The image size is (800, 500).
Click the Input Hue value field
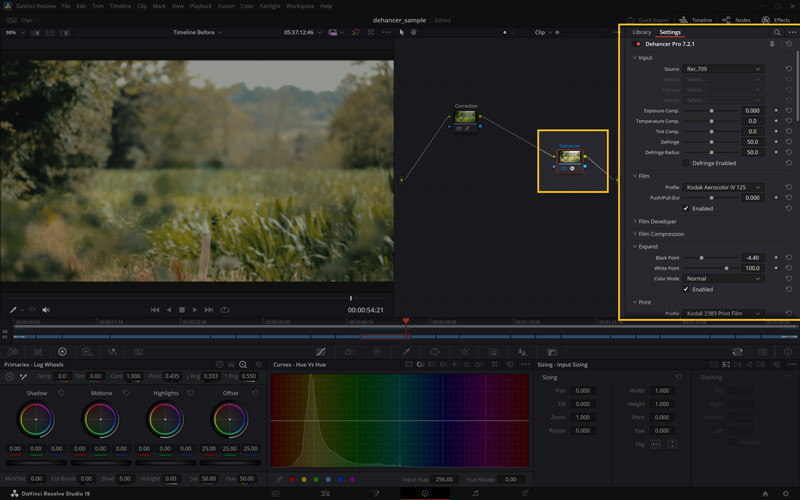pos(444,480)
